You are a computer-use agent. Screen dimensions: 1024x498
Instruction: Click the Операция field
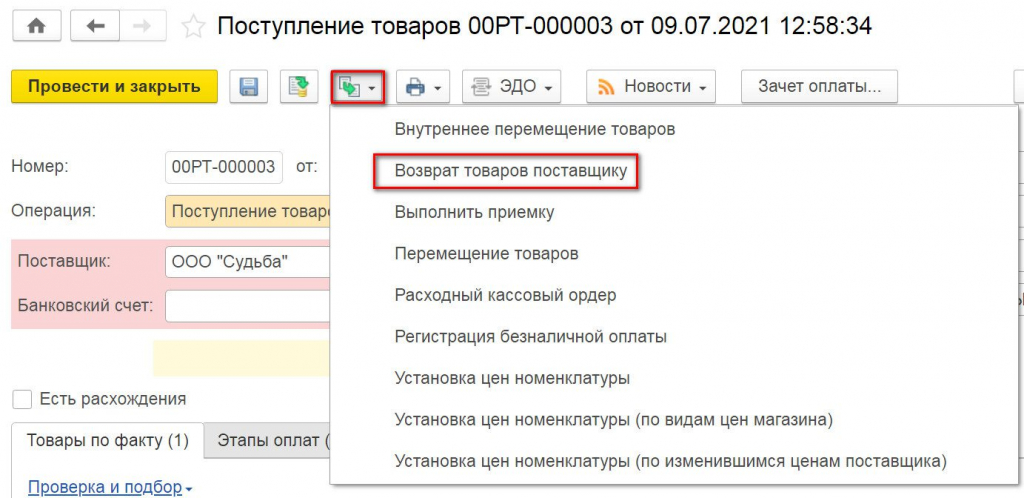[x=248, y=211]
